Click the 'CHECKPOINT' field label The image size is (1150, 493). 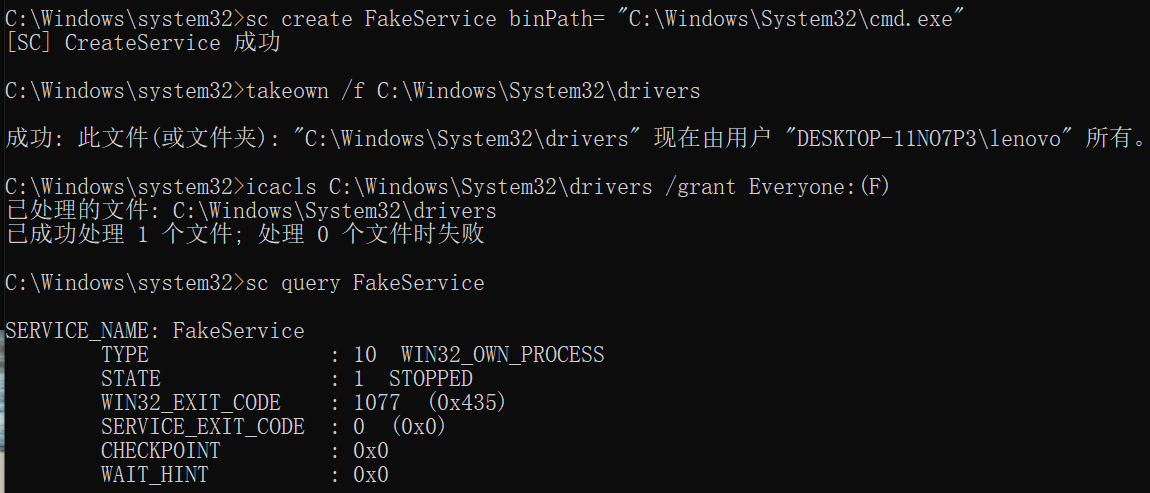[160, 451]
